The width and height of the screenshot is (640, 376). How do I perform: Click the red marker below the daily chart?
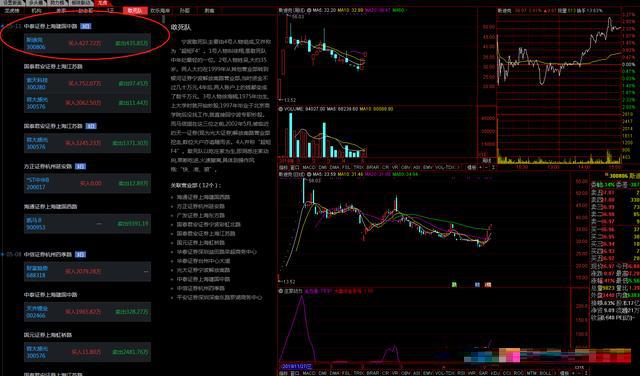[488, 285]
